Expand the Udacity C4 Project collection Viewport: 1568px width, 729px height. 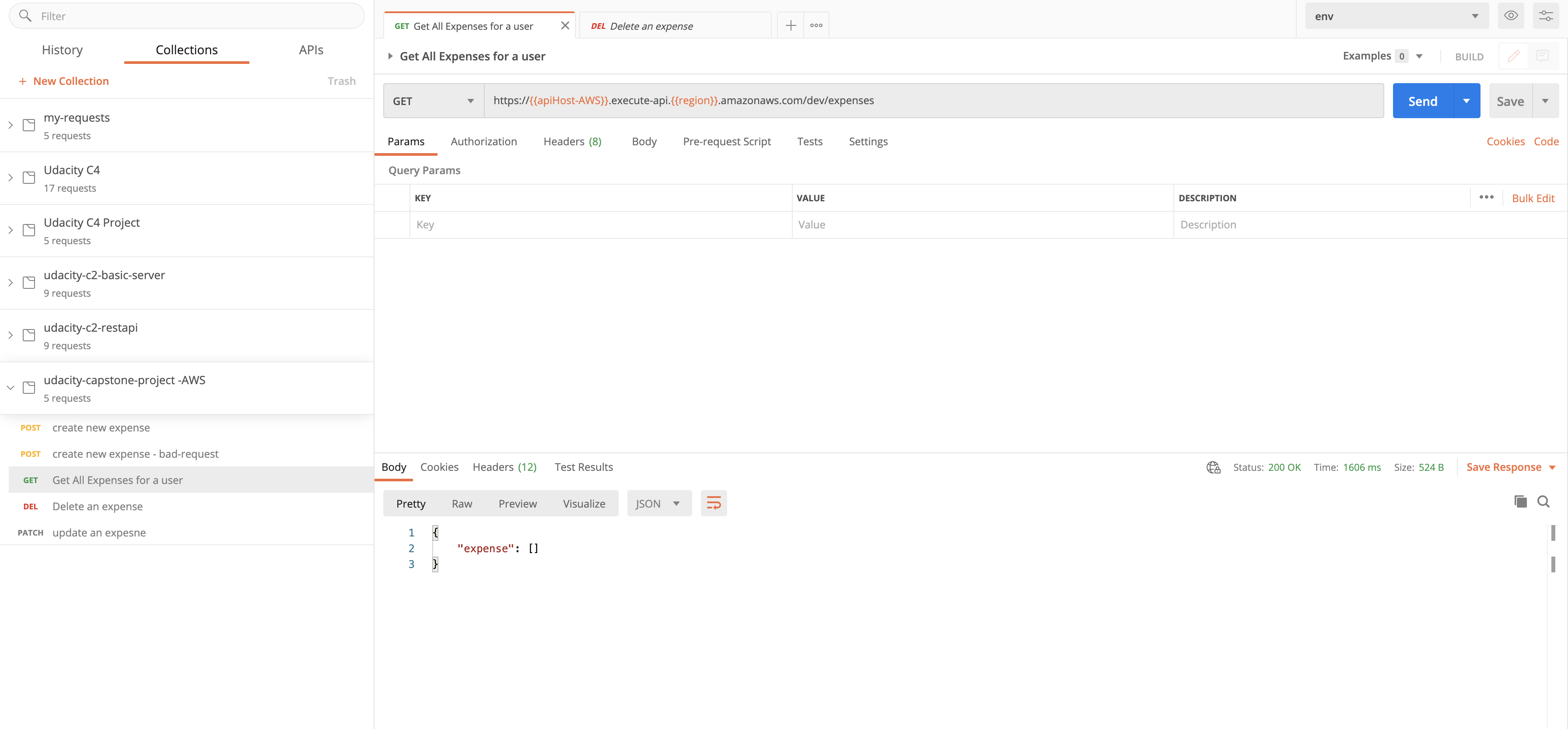click(10, 230)
